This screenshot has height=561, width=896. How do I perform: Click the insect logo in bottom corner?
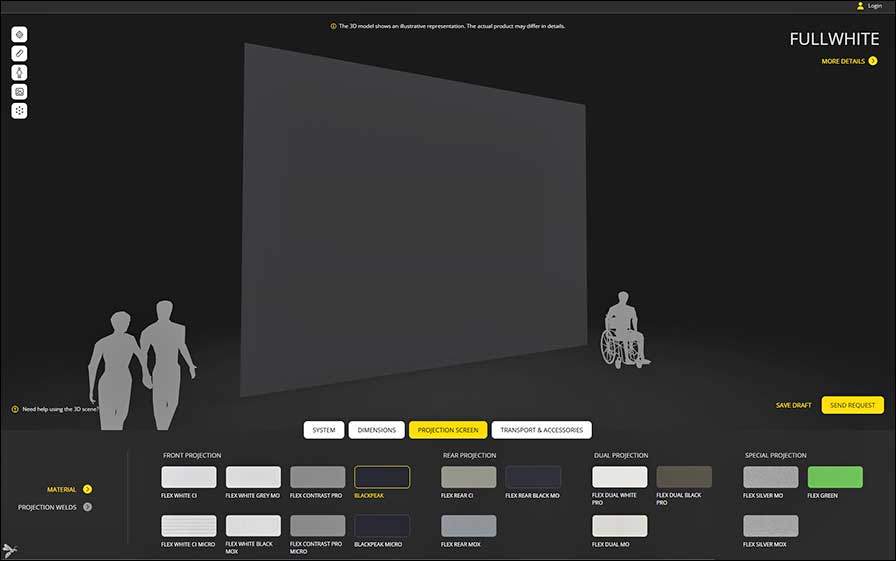[10, 550]
